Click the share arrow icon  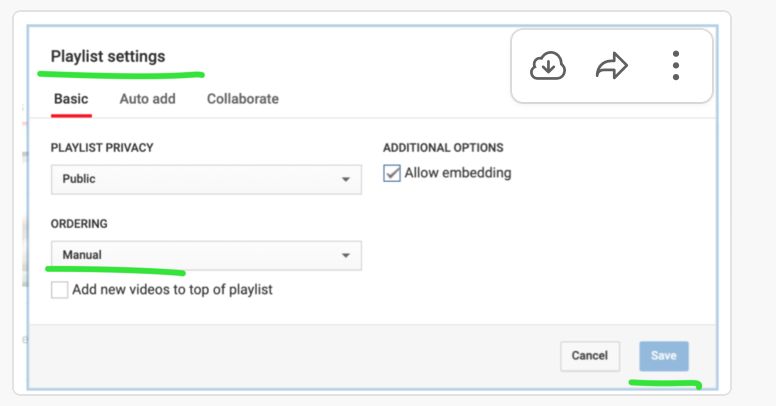[x=611, y=67]
